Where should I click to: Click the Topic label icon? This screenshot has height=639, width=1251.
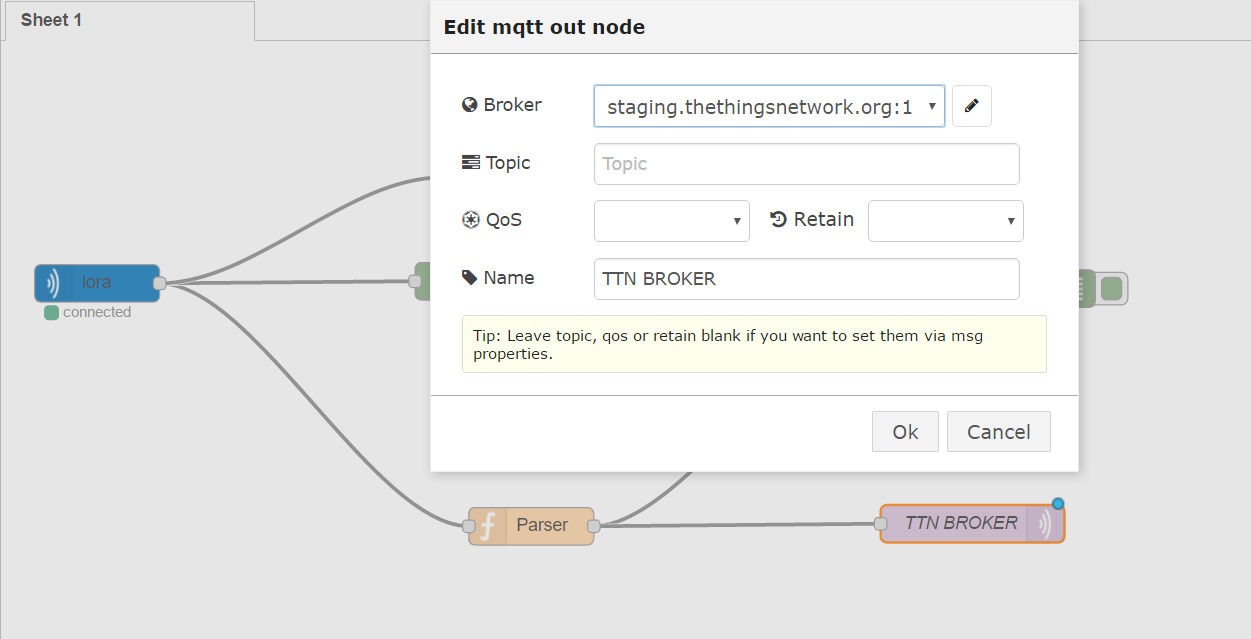click(470, 163)
